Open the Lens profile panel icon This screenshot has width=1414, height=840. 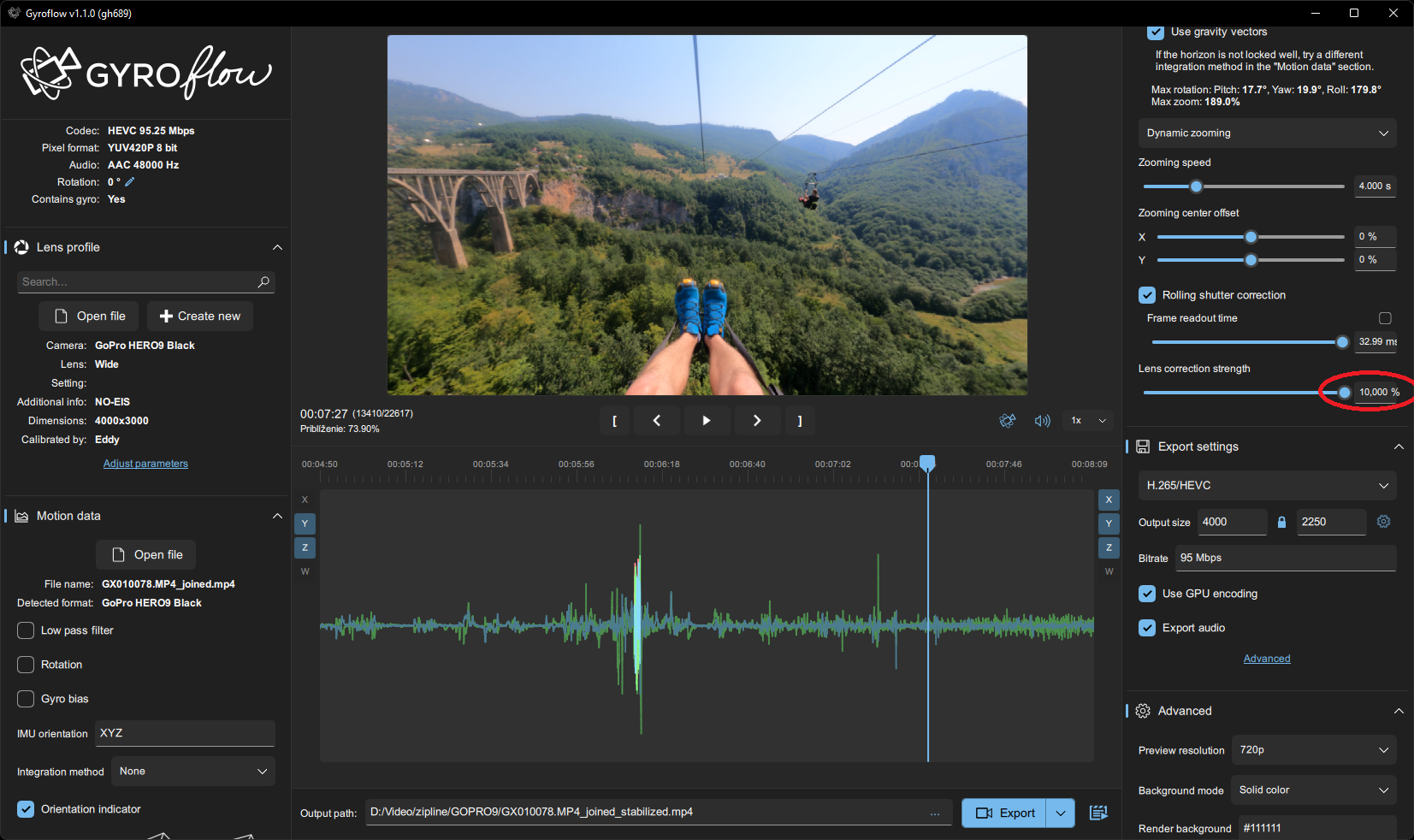(21, 247)
